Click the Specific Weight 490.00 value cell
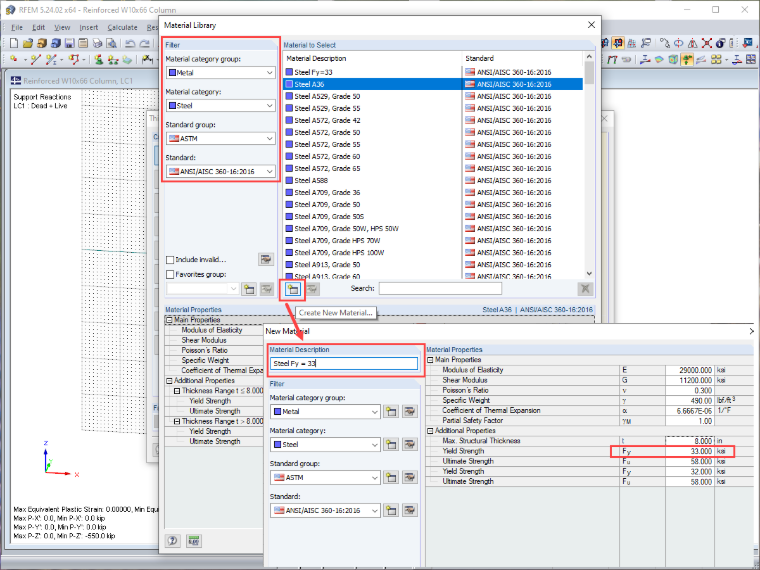Image resolution: width=760 pixels, height=570 pixels. coord(690,400)
